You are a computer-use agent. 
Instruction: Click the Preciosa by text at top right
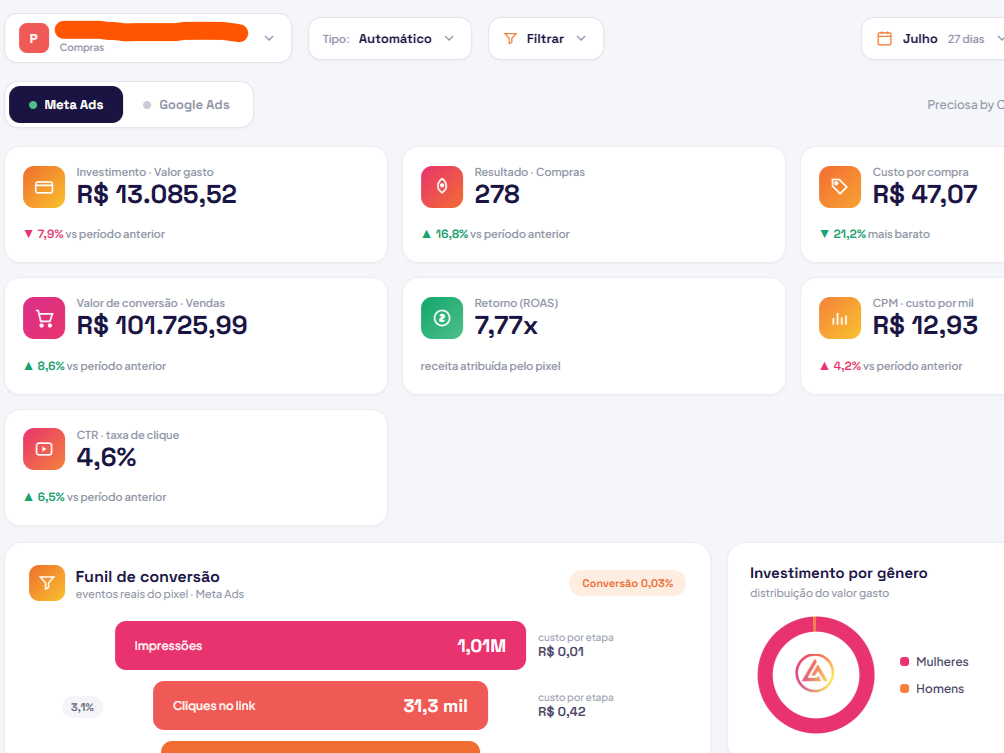[x=966, y=104]
